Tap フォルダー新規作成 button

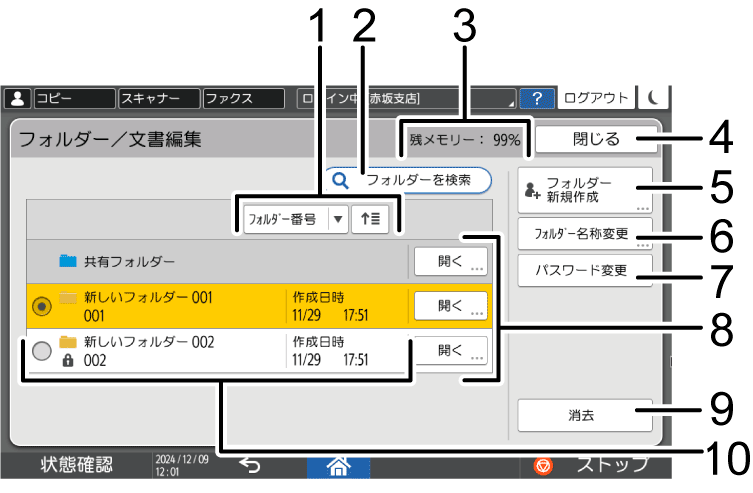pos(585,190)
